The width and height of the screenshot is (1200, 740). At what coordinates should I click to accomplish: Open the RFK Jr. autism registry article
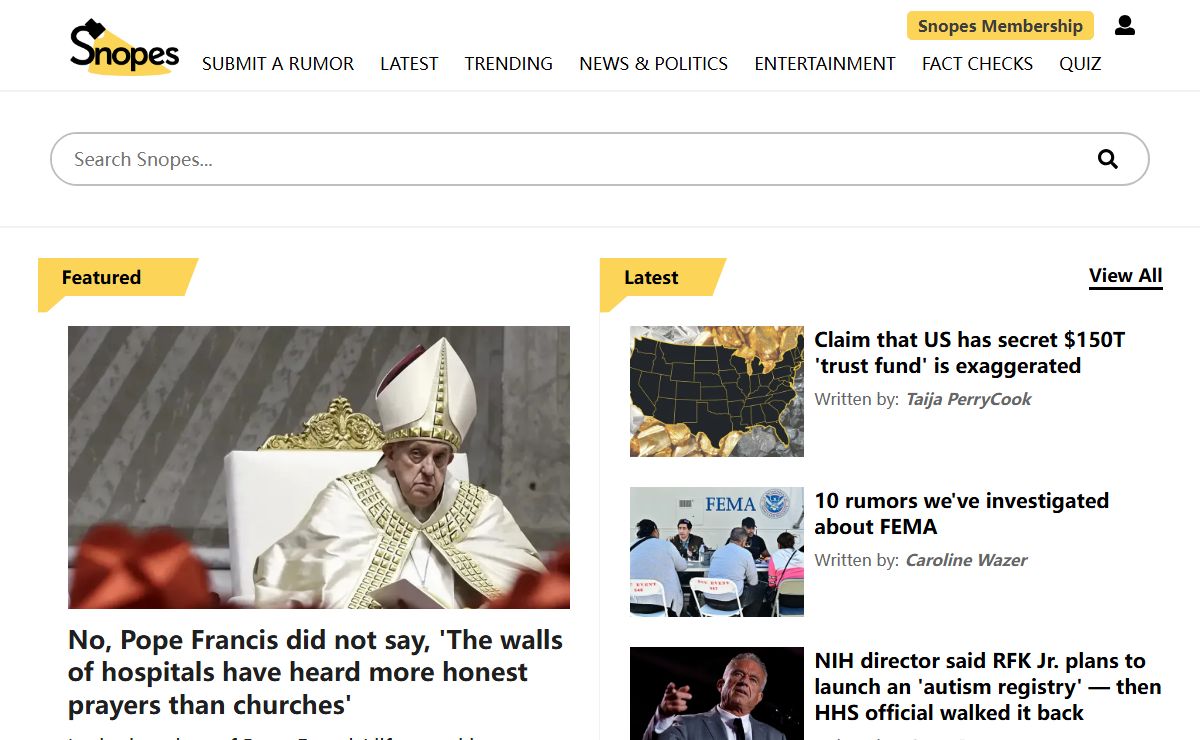[988, 687]
